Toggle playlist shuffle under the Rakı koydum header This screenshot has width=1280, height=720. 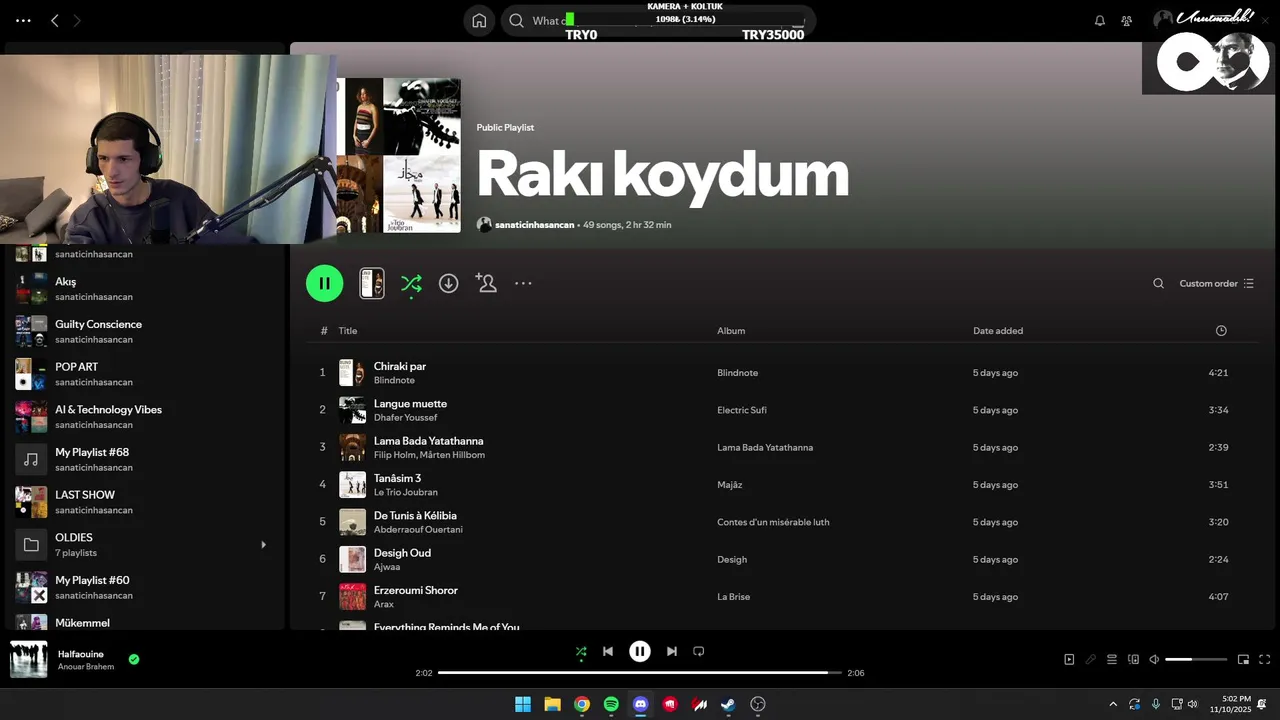tap(411, 284)
